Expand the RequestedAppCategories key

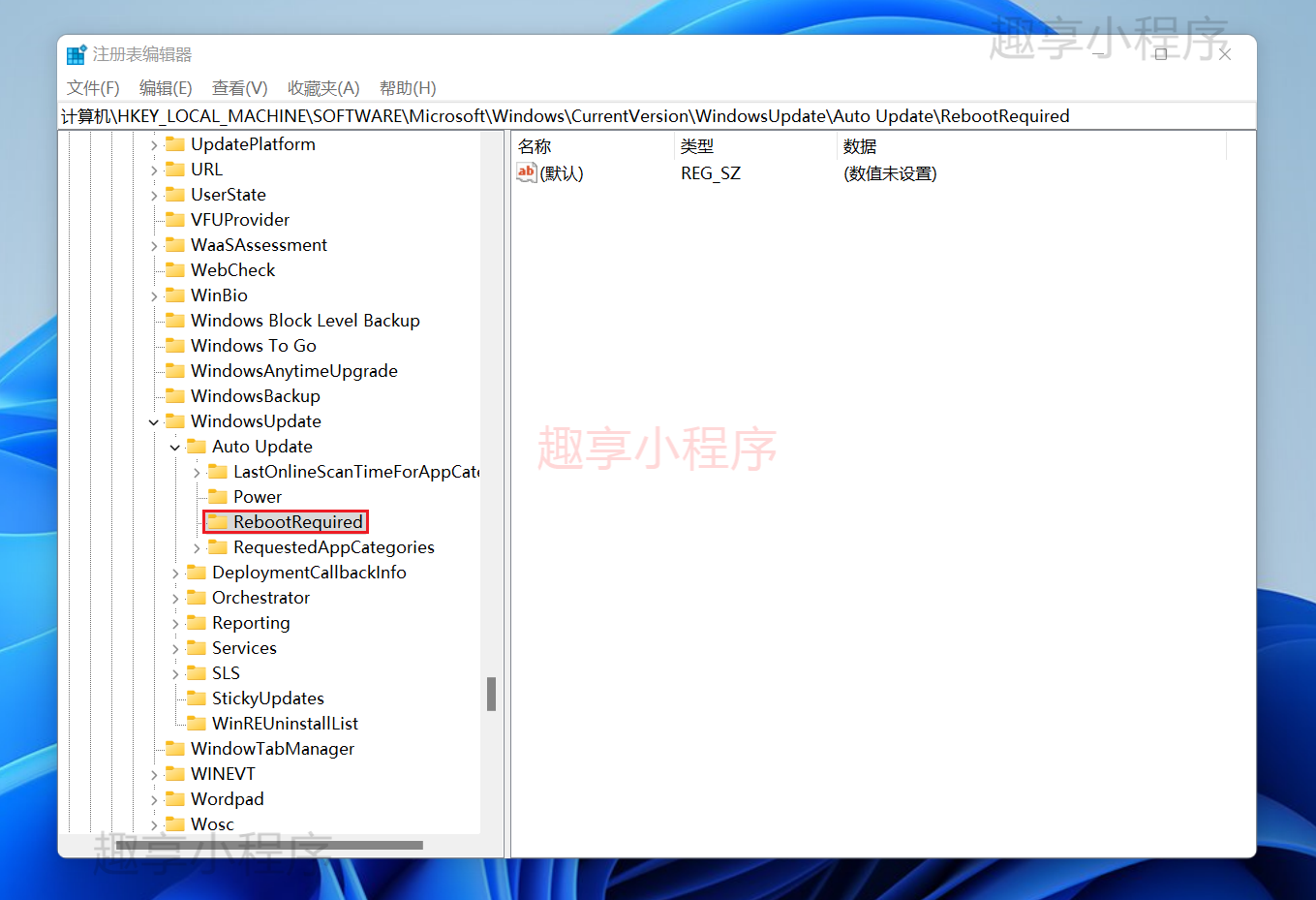tap(197, 548)
